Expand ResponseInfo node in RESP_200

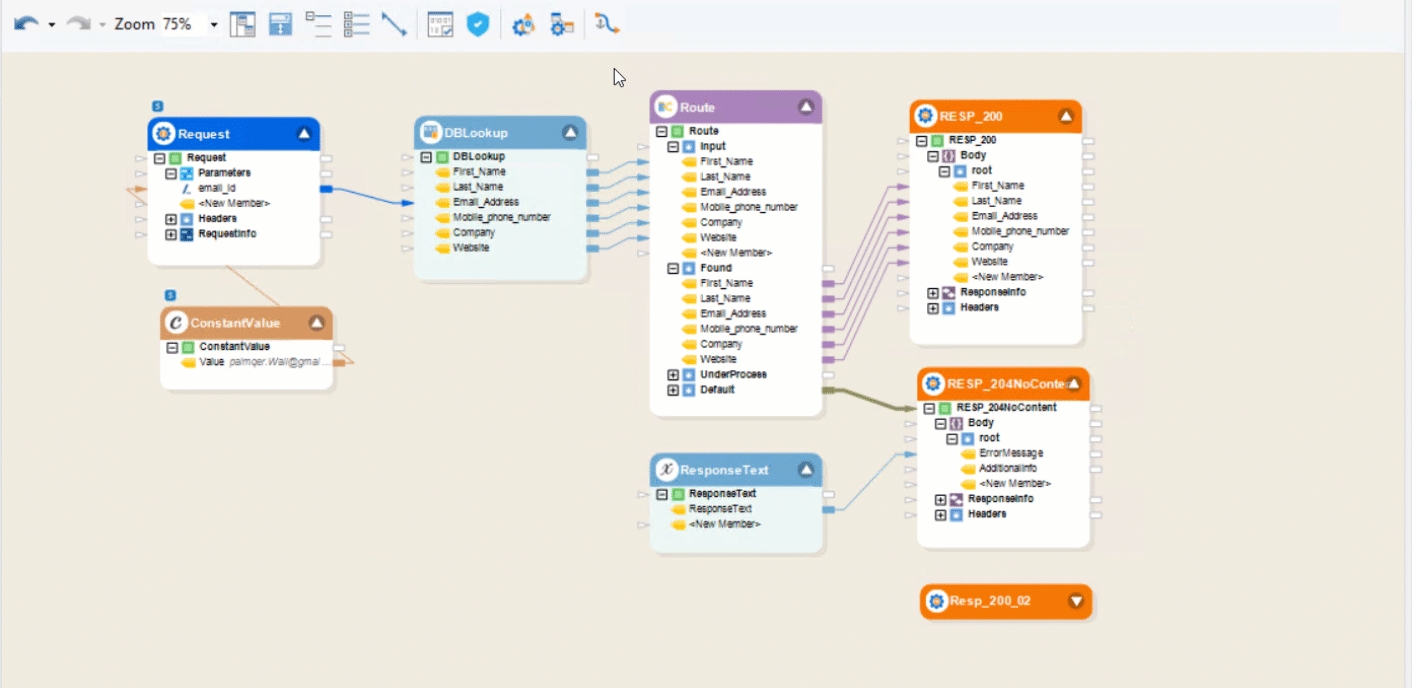933,293
